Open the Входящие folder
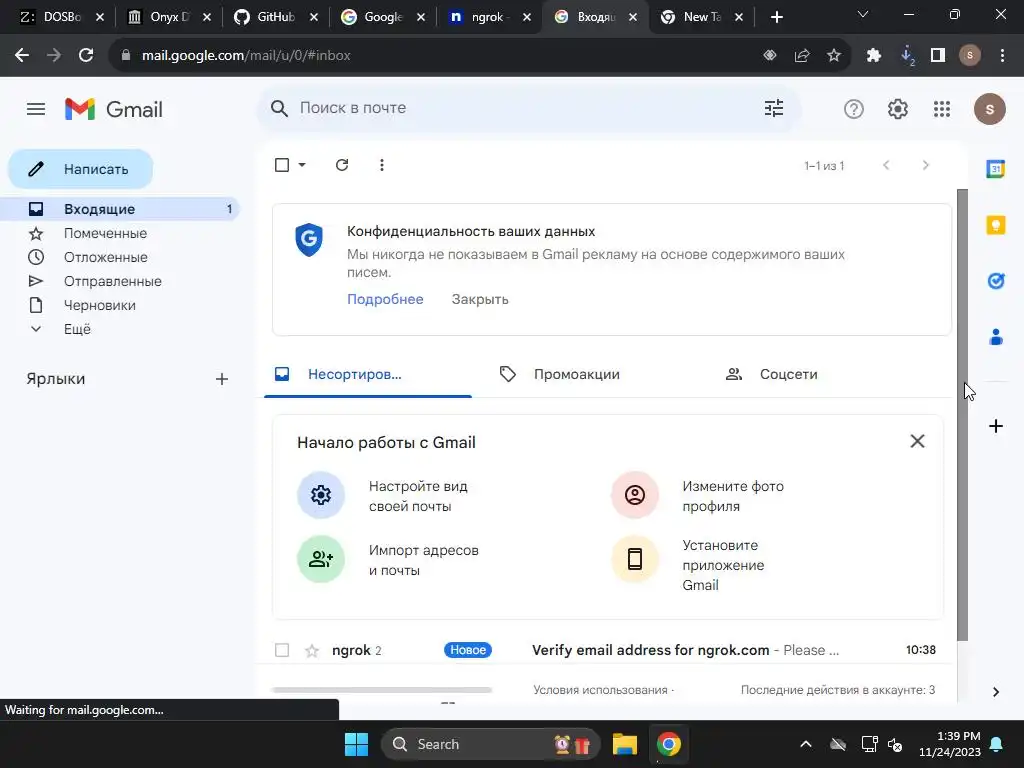Image resolution: width=1024 pixels, height=768 pixels. point(121,209)
